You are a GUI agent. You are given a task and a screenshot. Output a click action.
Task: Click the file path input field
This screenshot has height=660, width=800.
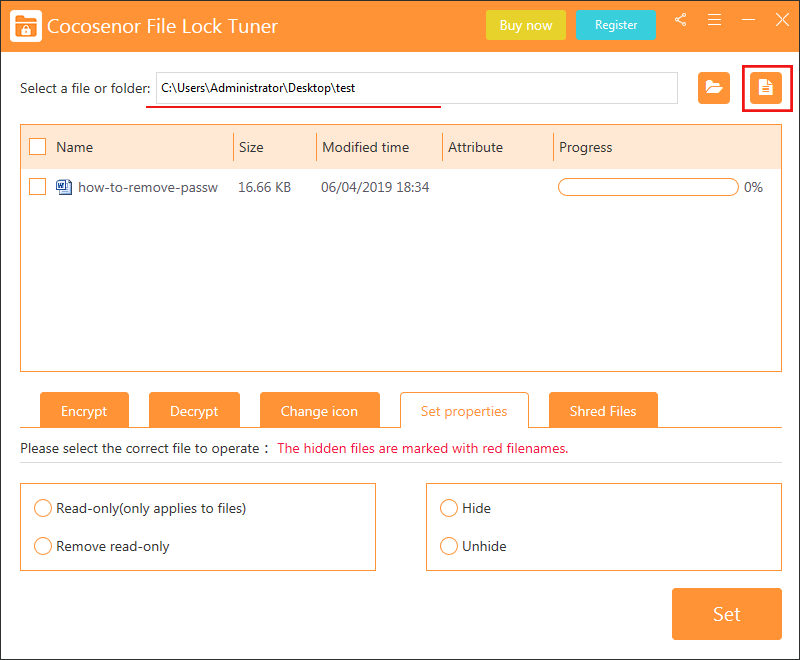coord(417,88)
